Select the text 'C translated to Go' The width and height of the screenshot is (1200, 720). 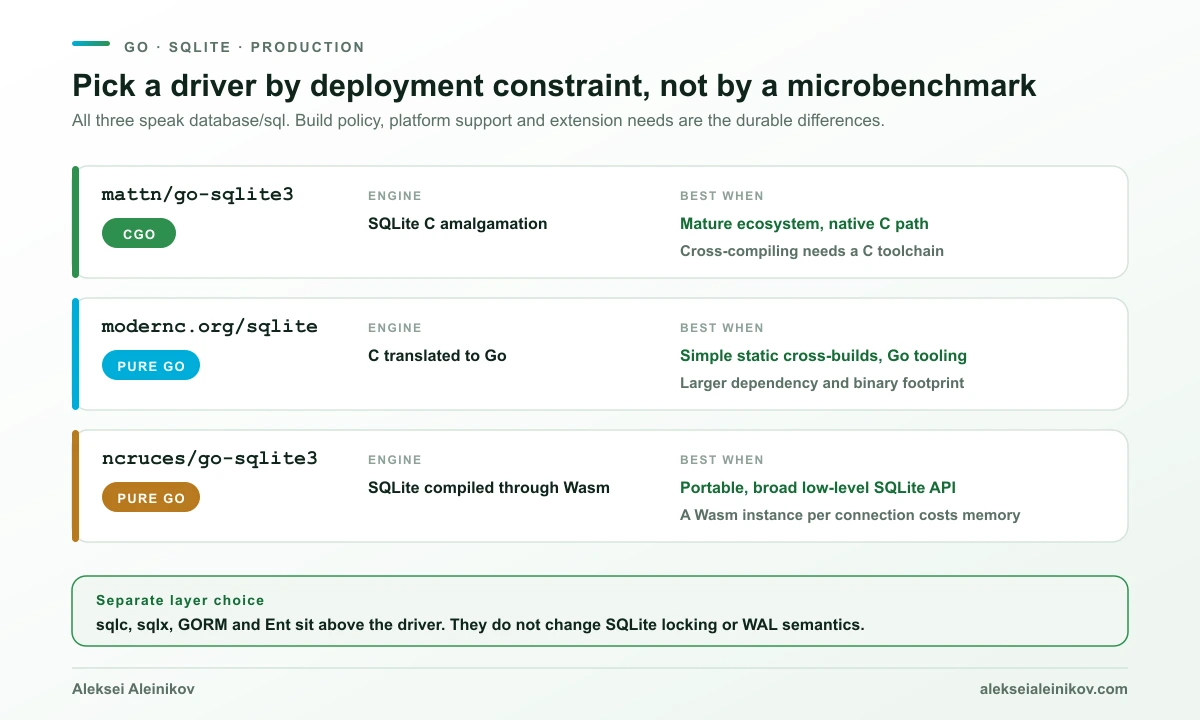437,356
